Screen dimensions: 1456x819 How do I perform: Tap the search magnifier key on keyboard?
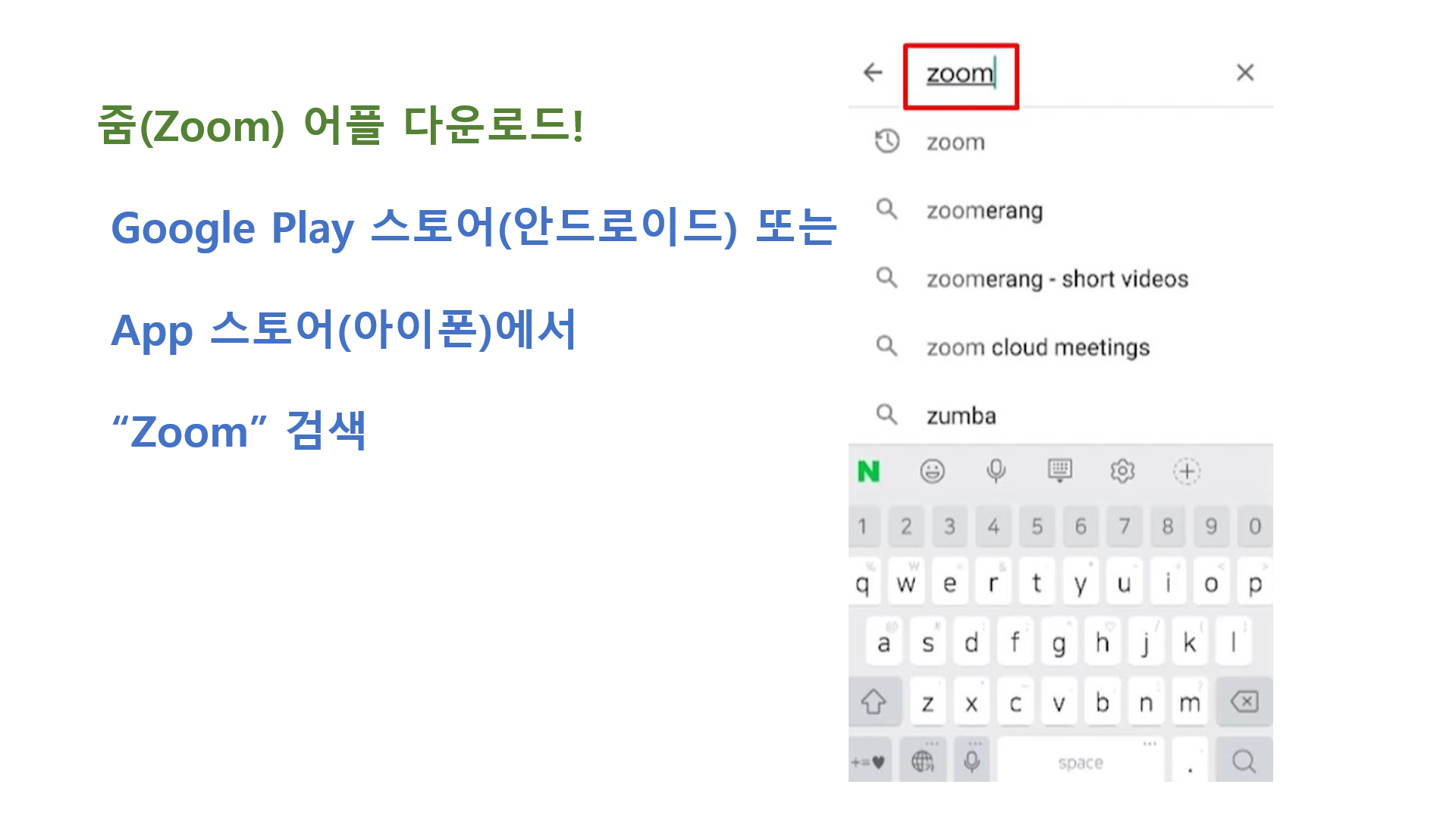coord(1244,761)
